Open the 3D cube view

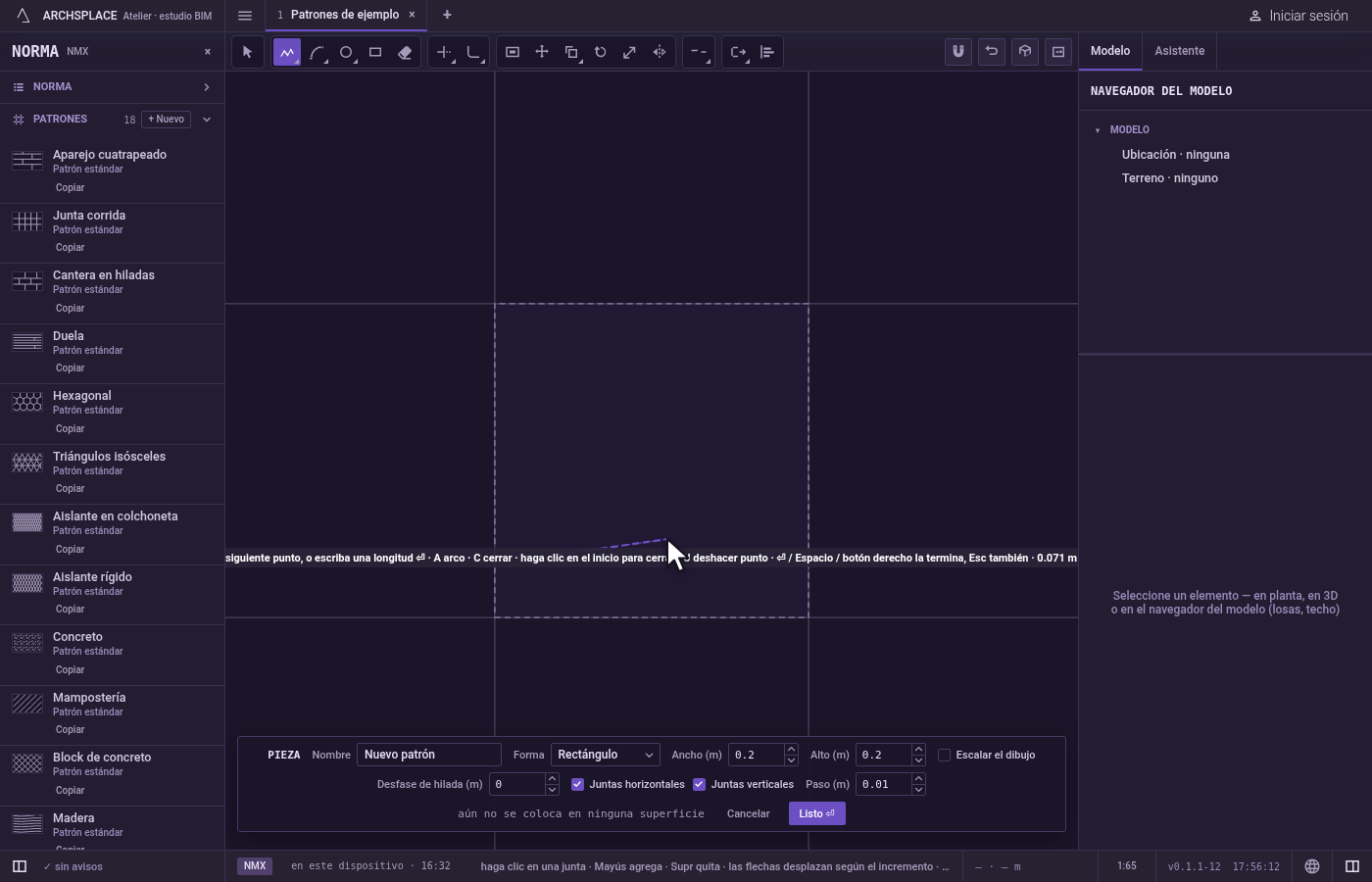pyautogui.click(x=1025, y=52)
